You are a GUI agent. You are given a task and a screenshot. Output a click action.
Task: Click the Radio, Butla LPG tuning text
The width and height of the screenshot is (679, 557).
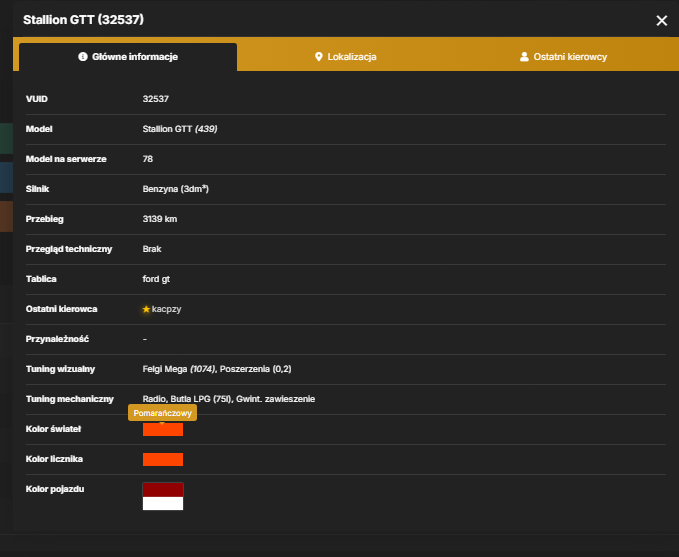point(187,399)
